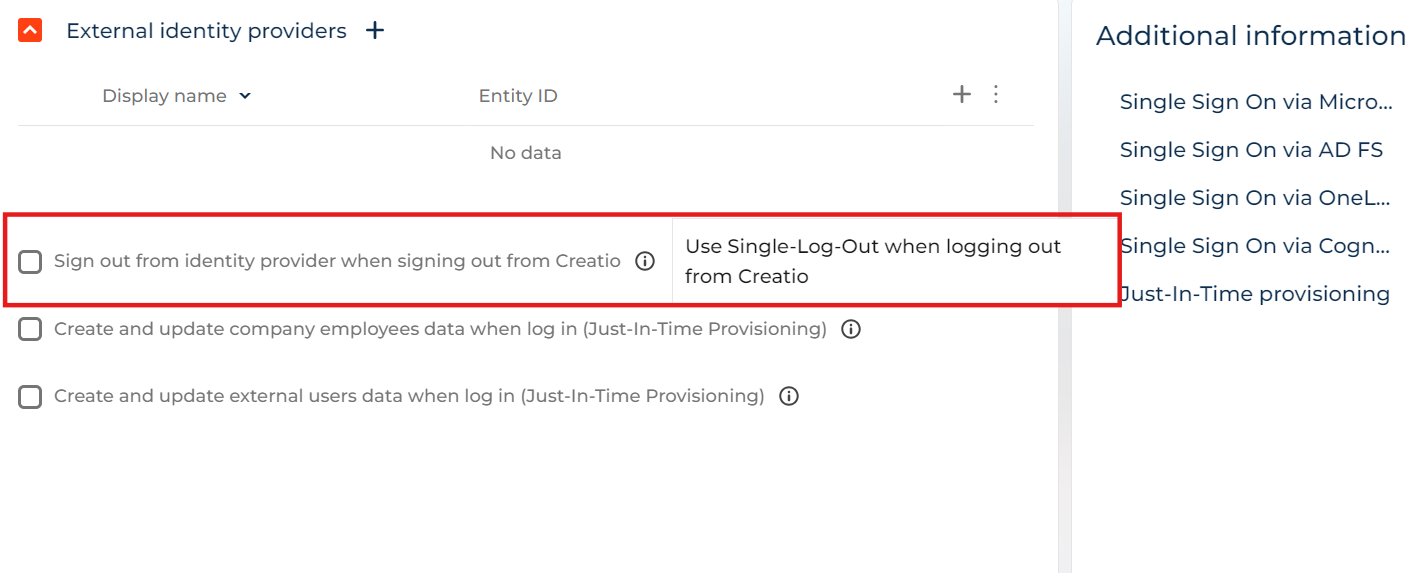Show info for sign out from identity provider
Image resolution: width=1411 pixels, height=573 pixels.
pos(645,262)
